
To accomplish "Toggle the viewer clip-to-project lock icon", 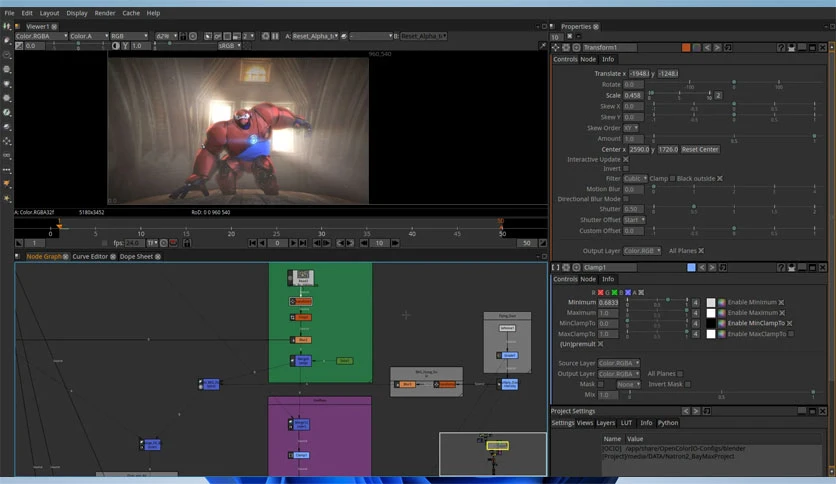I will (x=183, y=36).
